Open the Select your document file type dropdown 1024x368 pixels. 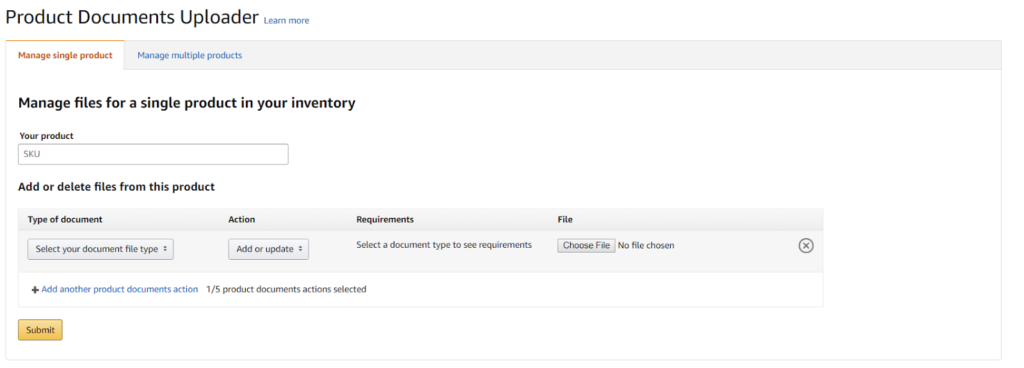(101, 249)
